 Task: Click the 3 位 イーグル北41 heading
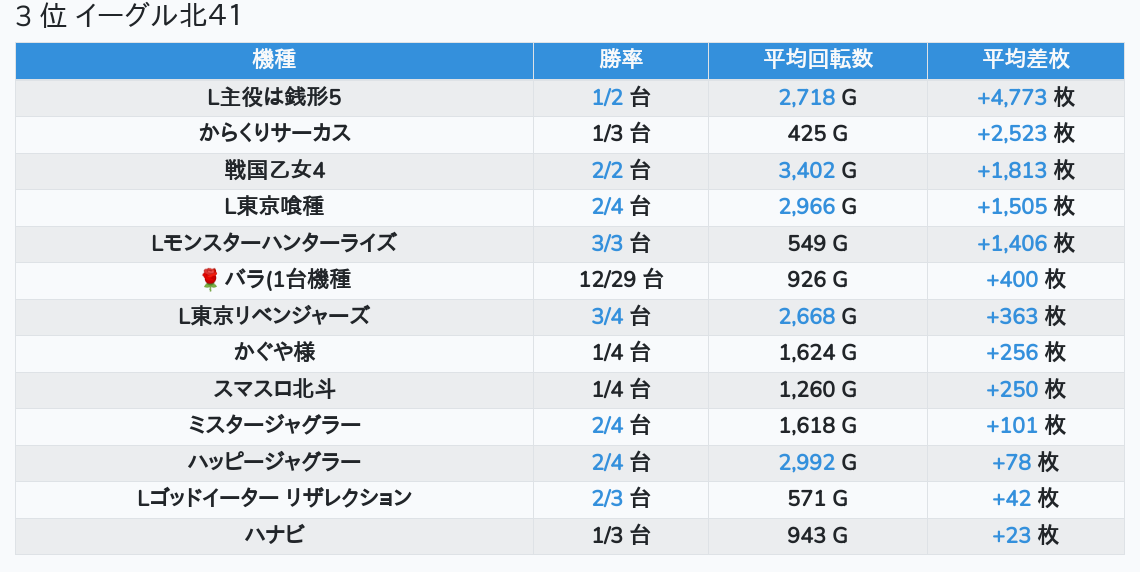pyautogui.click(x=129, y=17)
